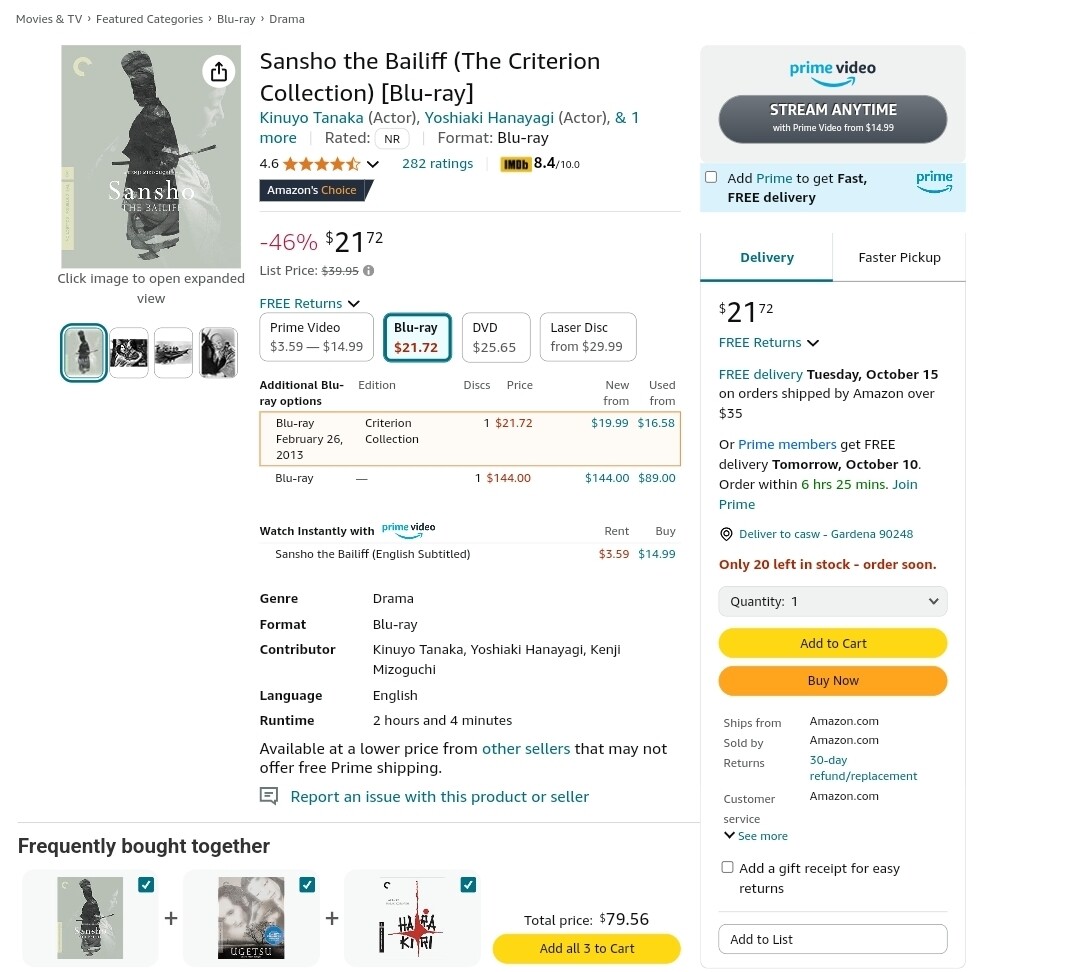The image size is (1080, 972).
Task: Click the star rating icons
Action: coord(321,164)
